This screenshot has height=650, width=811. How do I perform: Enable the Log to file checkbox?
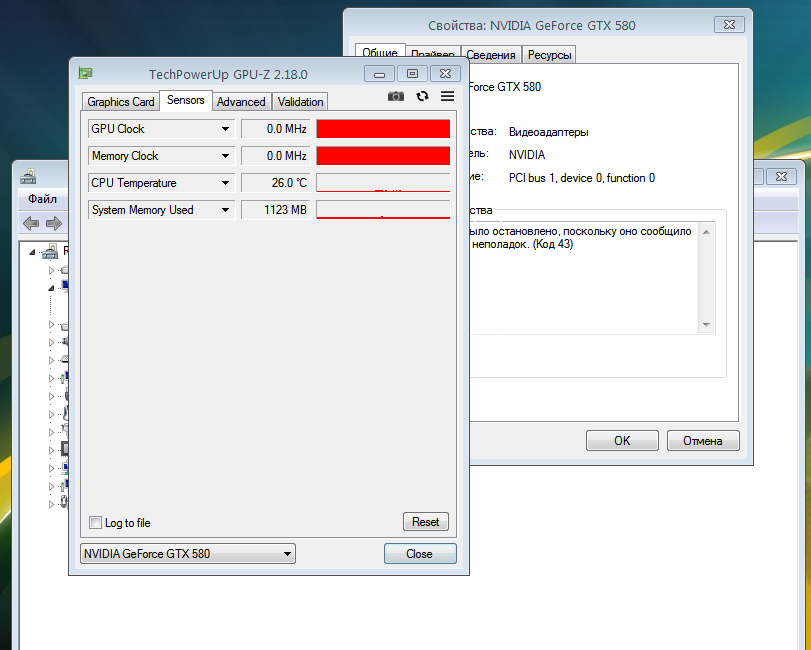96,522
